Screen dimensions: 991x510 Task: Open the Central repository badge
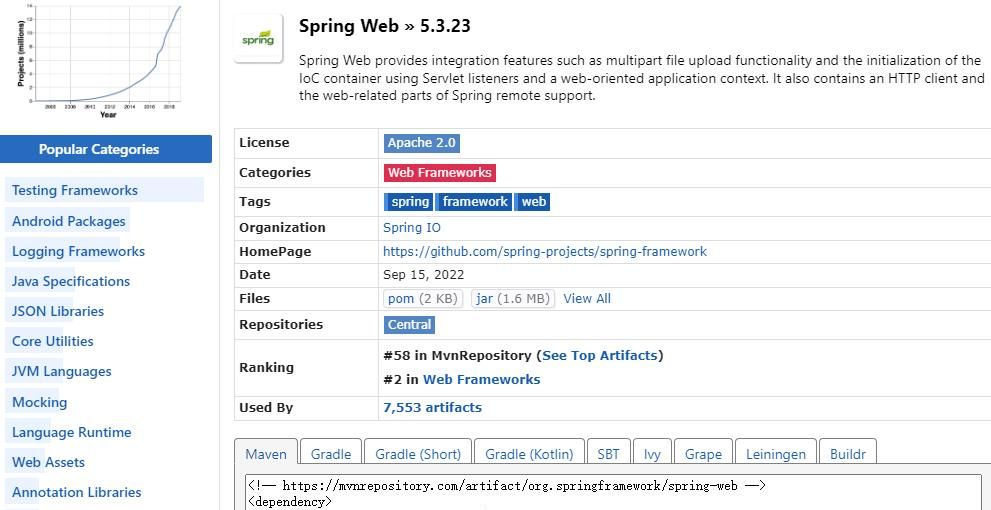click(409, 325)
